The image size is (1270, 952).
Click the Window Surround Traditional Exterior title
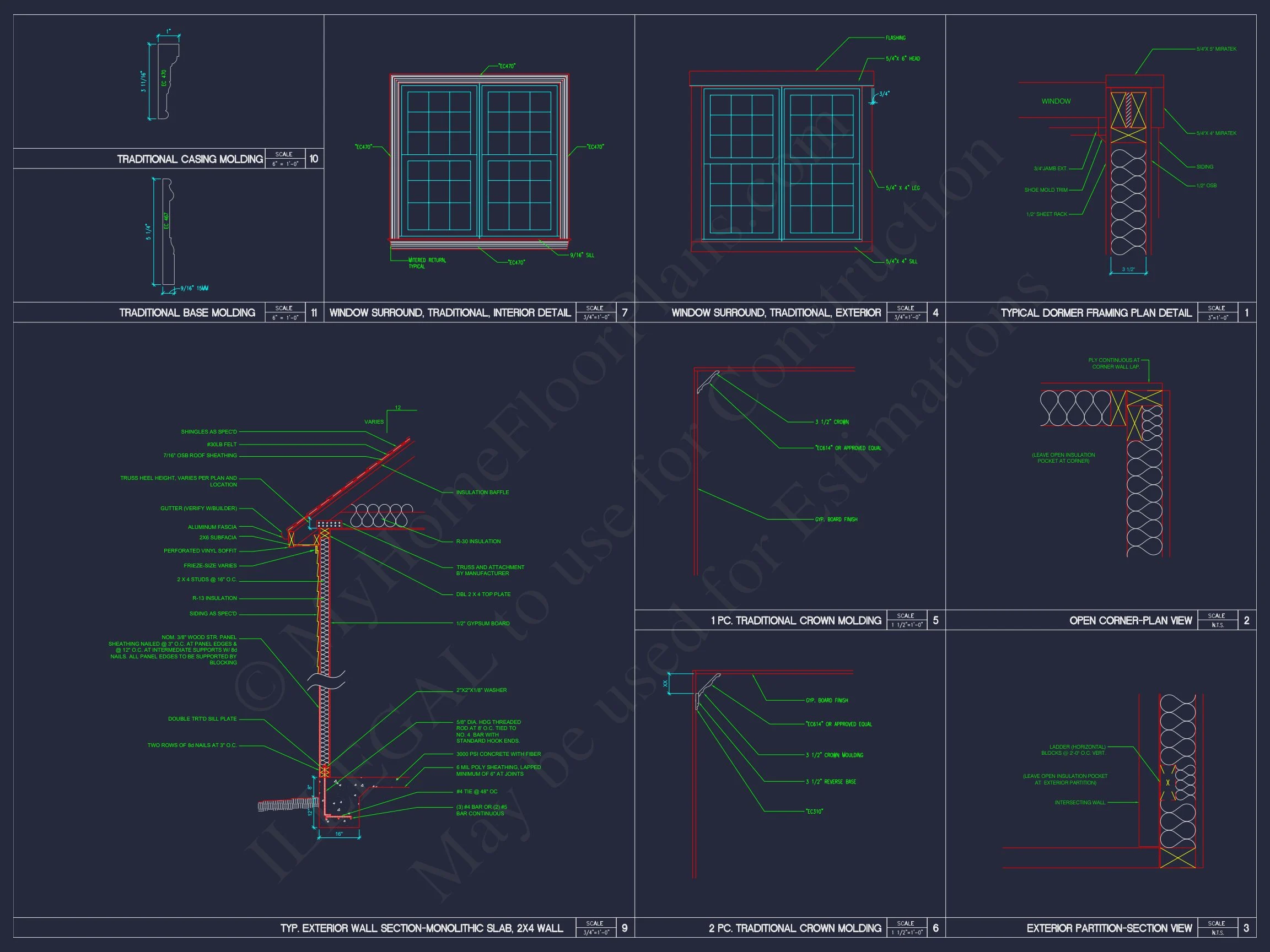tap(776, 313)
